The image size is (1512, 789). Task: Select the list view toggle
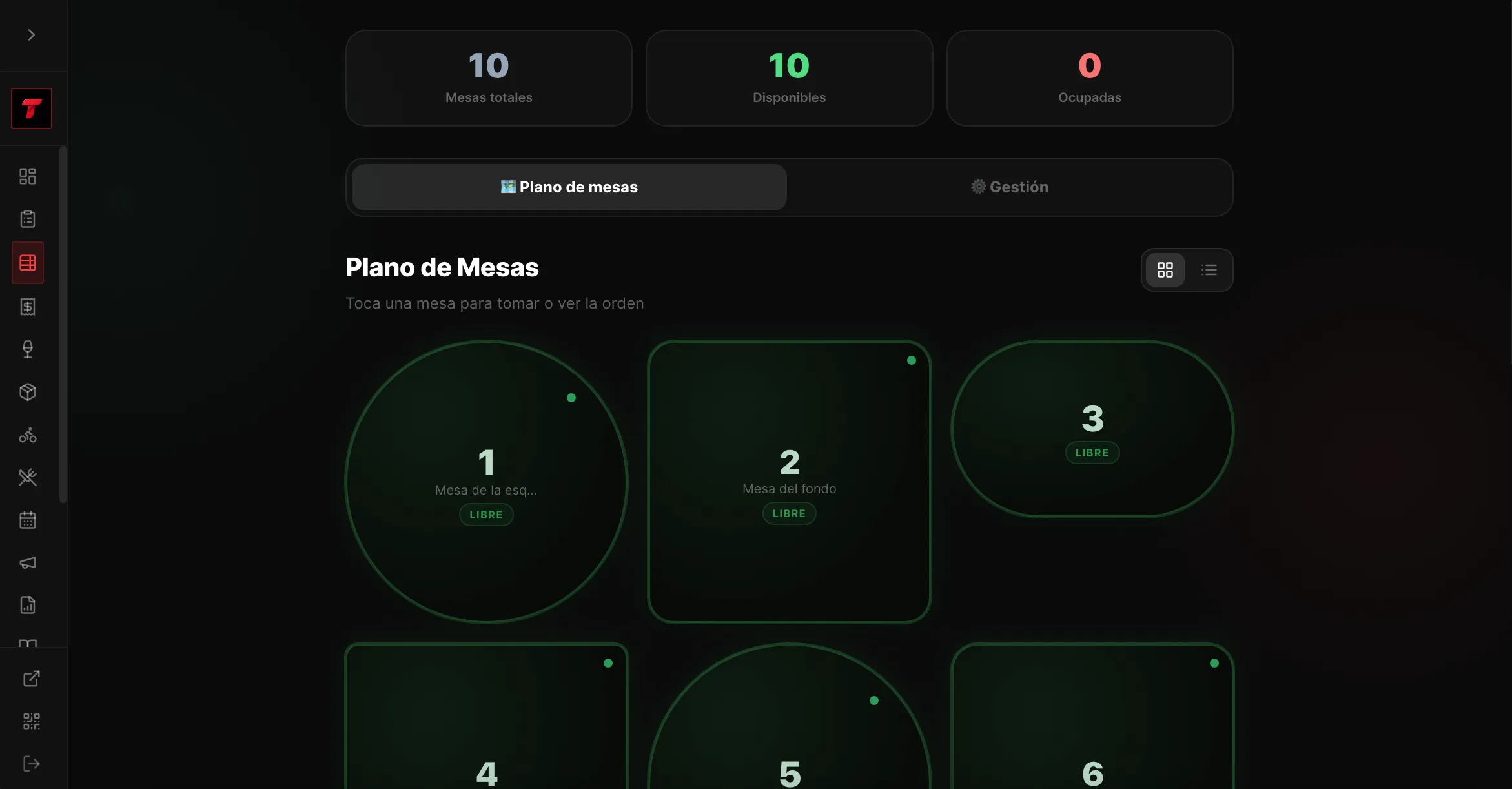point(1209,270)
